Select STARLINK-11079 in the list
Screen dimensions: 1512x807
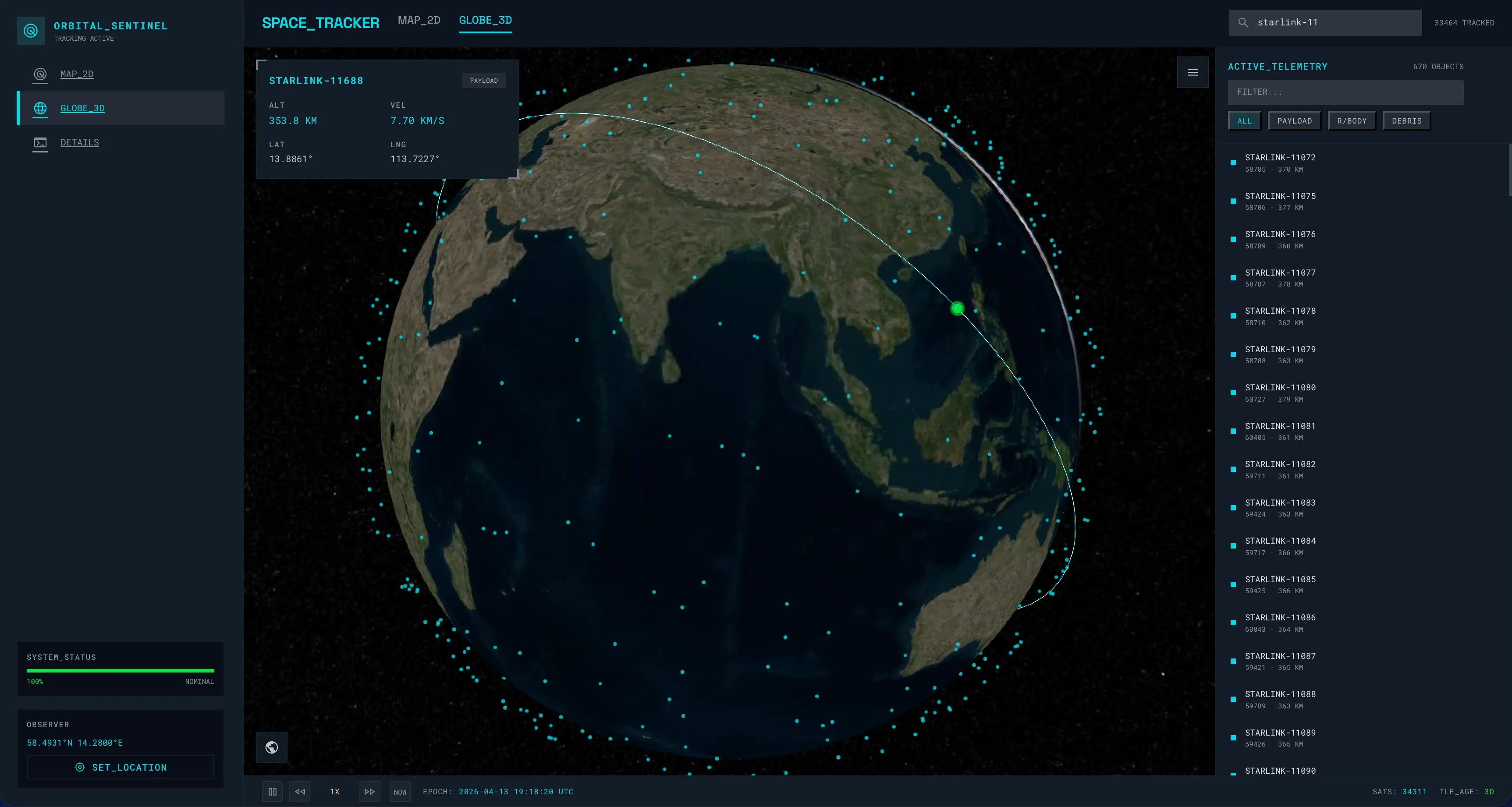[1362, 354]
